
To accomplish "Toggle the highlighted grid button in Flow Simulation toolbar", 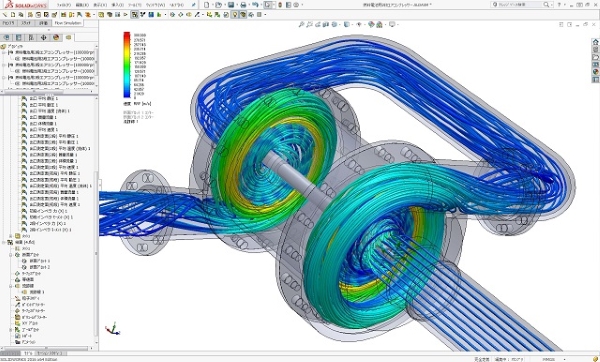I will 134,15.
